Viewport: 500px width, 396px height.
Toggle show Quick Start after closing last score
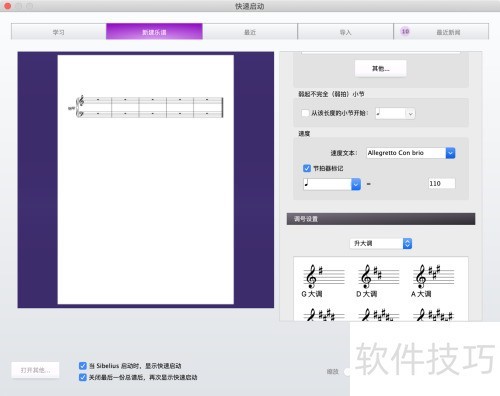[83, 377]
